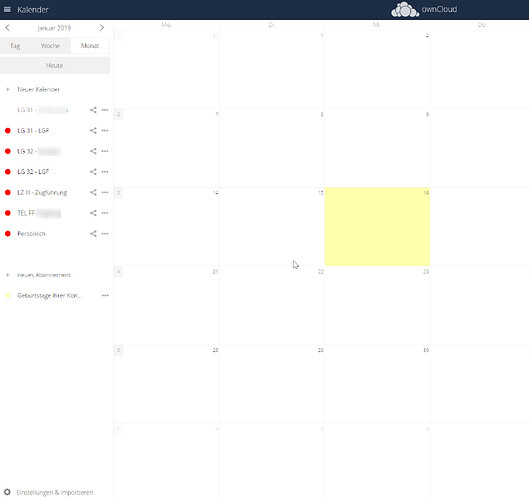Select LG 31 - LGF calendar name
529x500 pixels.
(33, 131)
